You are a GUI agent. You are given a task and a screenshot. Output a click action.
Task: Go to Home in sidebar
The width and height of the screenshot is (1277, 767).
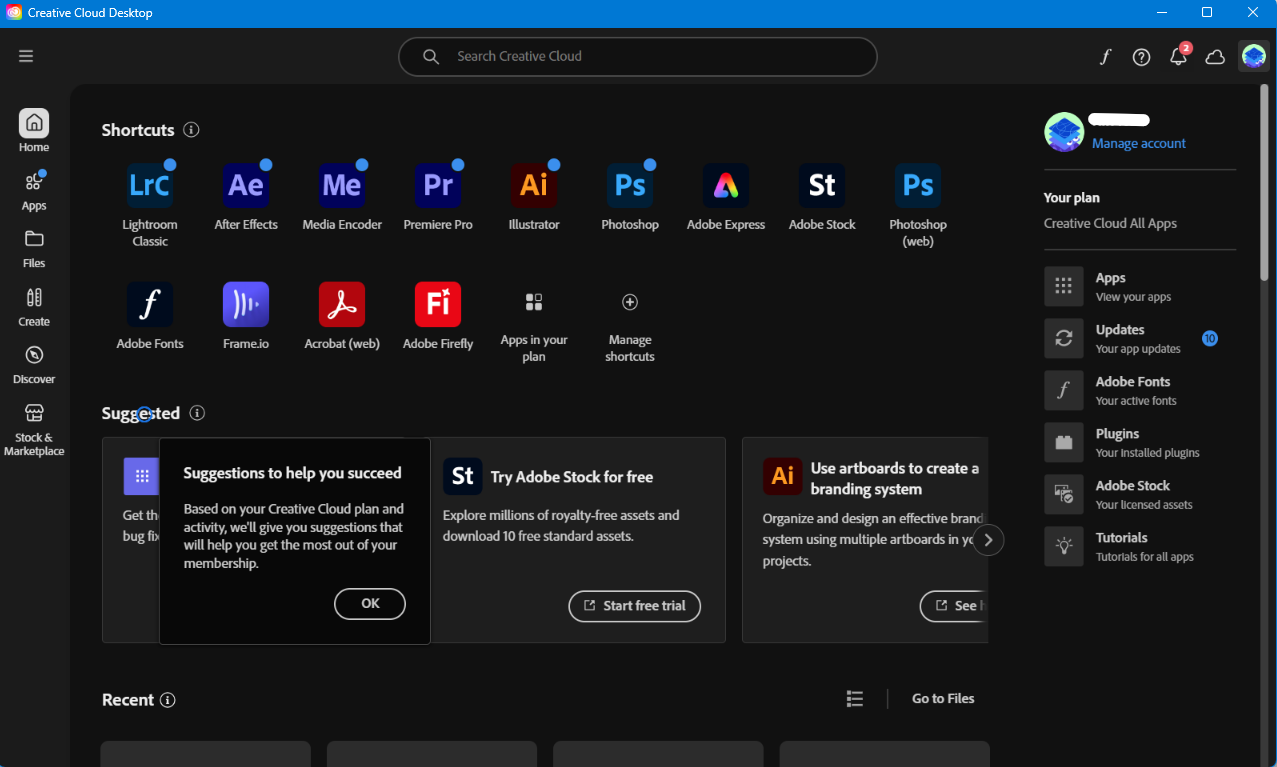[x=34, y=131]
